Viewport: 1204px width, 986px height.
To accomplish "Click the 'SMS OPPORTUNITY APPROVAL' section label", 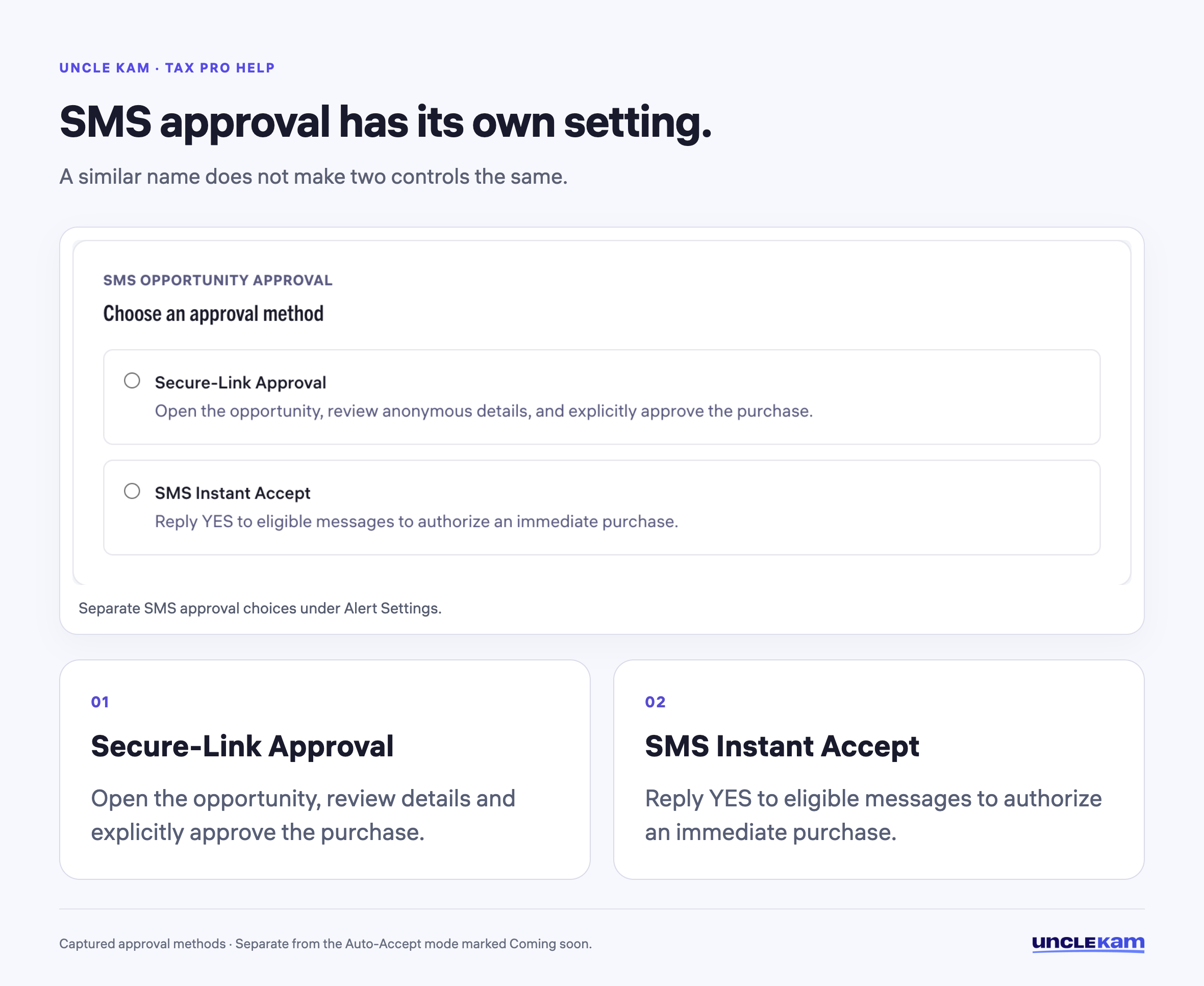I will point(217,280).
